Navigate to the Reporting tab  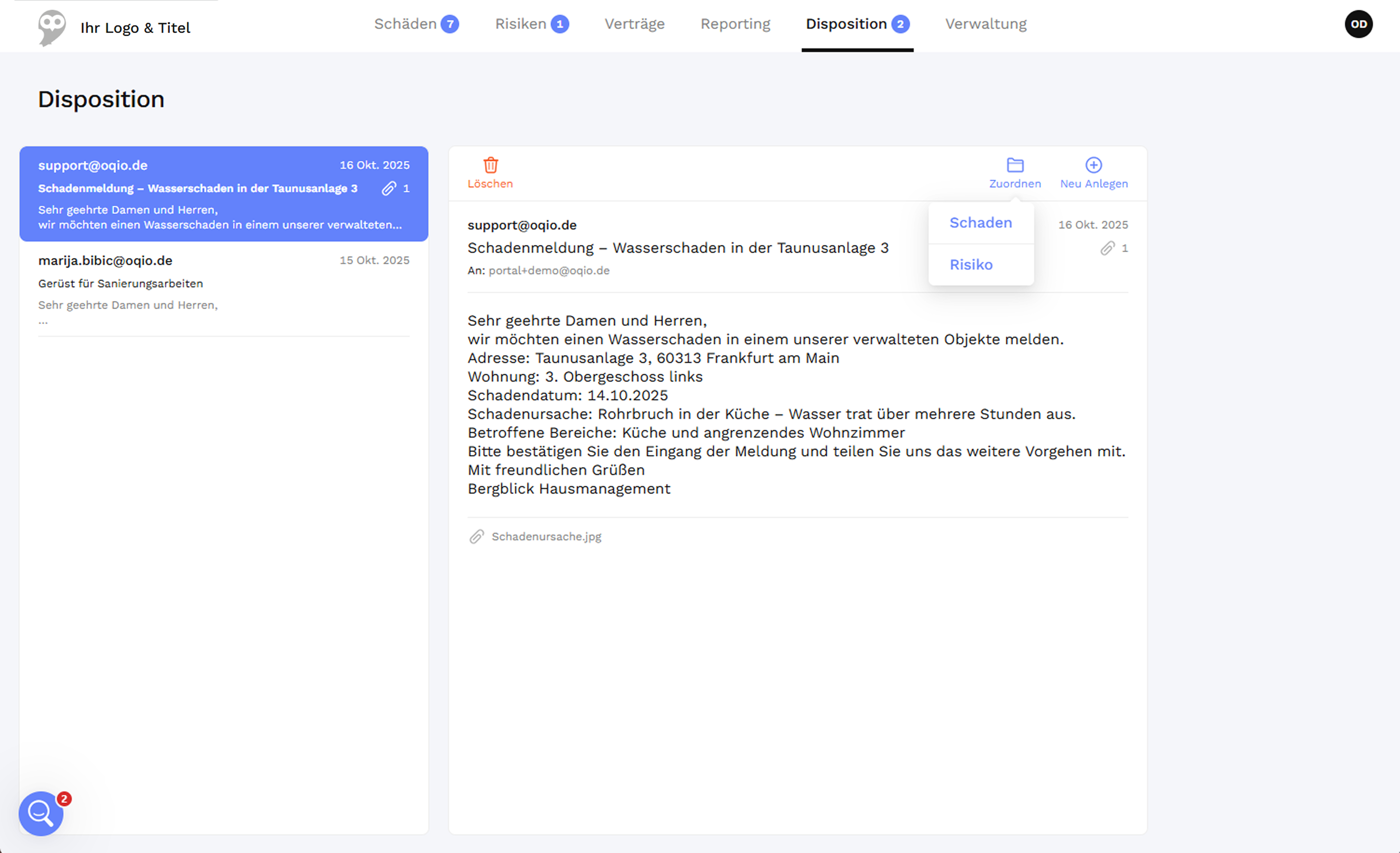click(x=735, y=24)
